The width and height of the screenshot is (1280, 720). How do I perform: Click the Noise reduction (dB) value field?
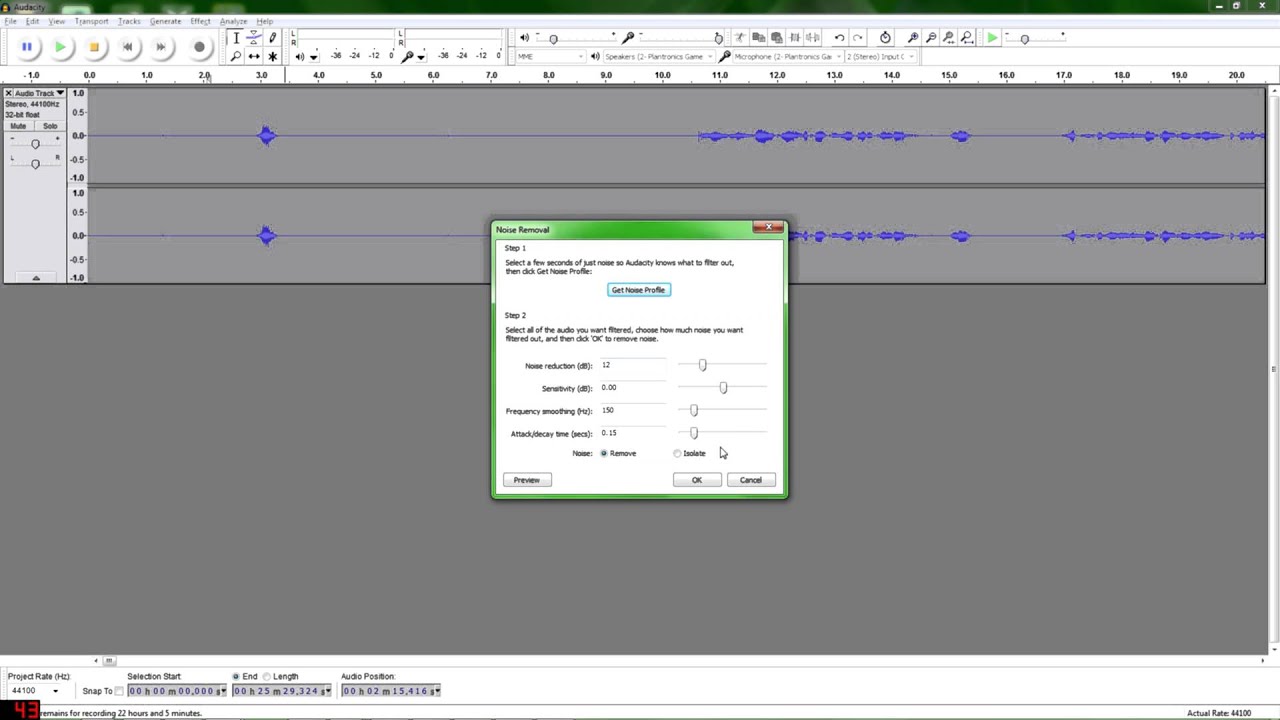[633, 365]
